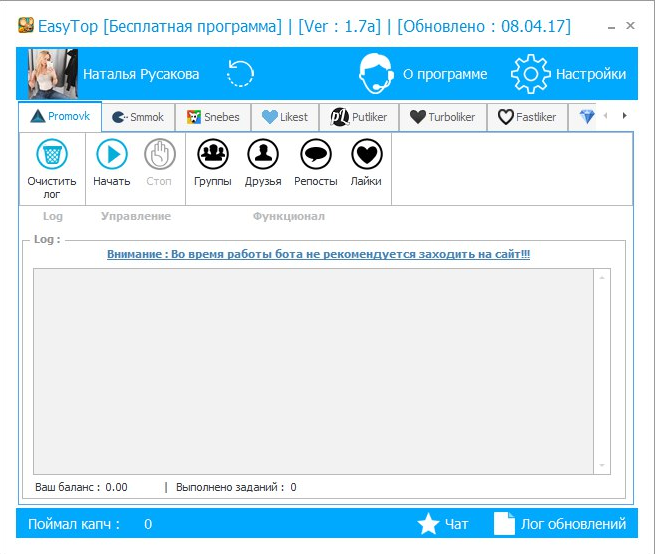This screenshot has width=655, height=554.
Task: Select the Лайки heart icon
Action: click(x=367, y=154)
